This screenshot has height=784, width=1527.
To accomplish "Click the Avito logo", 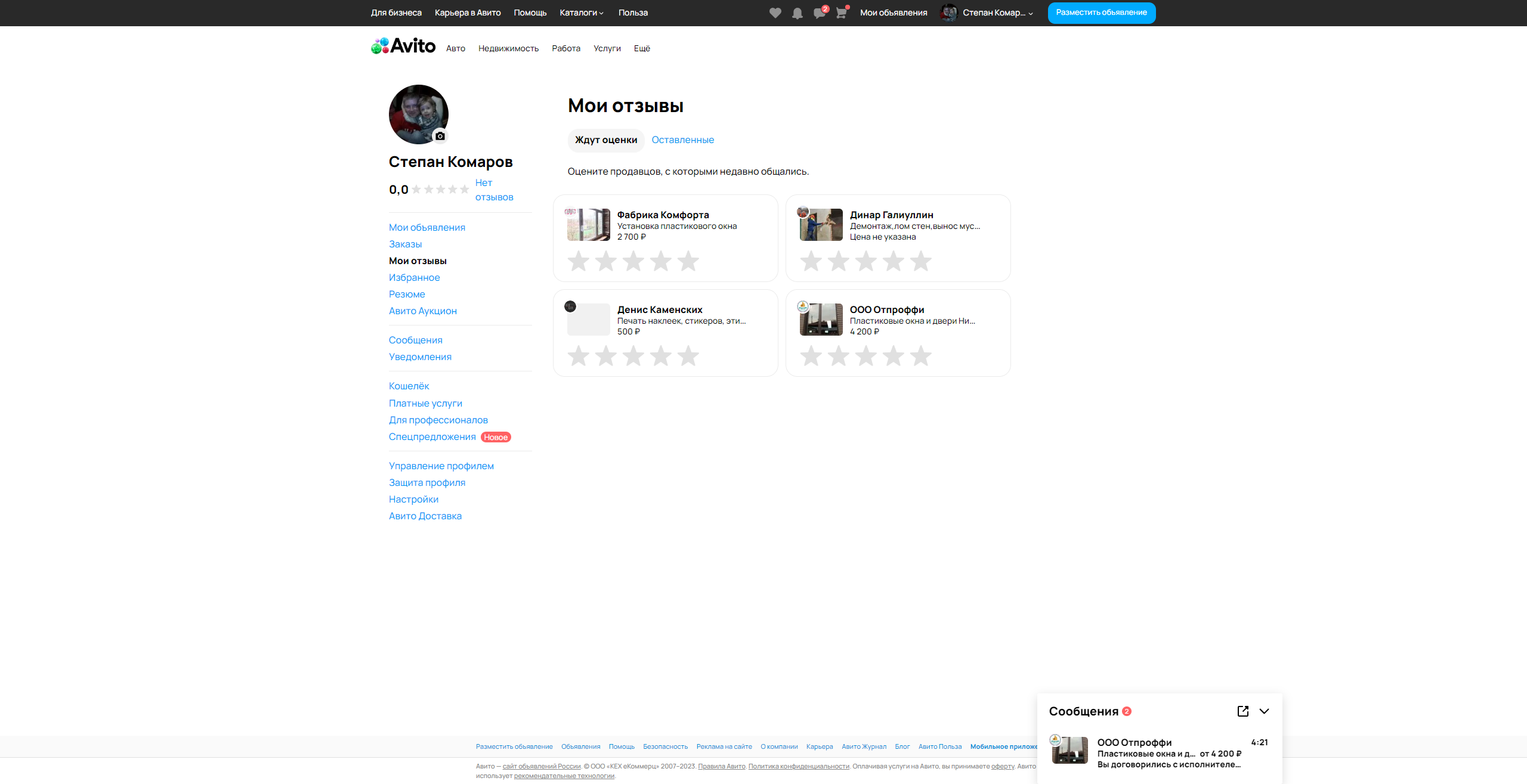I will (x=403, y=46).
